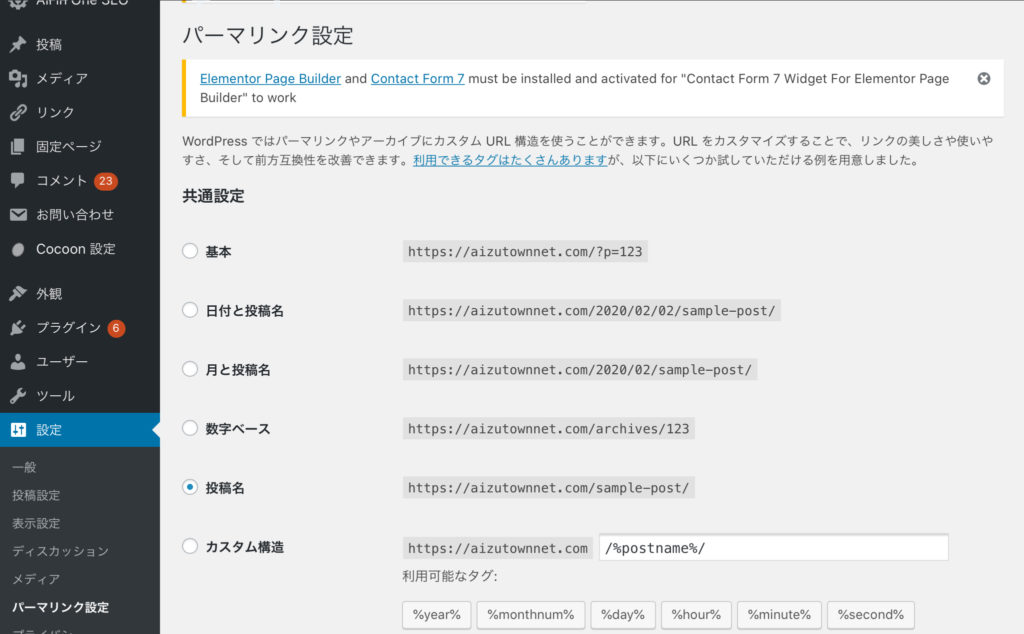Open the 設定 menu
Image resolution: width=1024 pixels, height=634 pixels.
point(80,430)
